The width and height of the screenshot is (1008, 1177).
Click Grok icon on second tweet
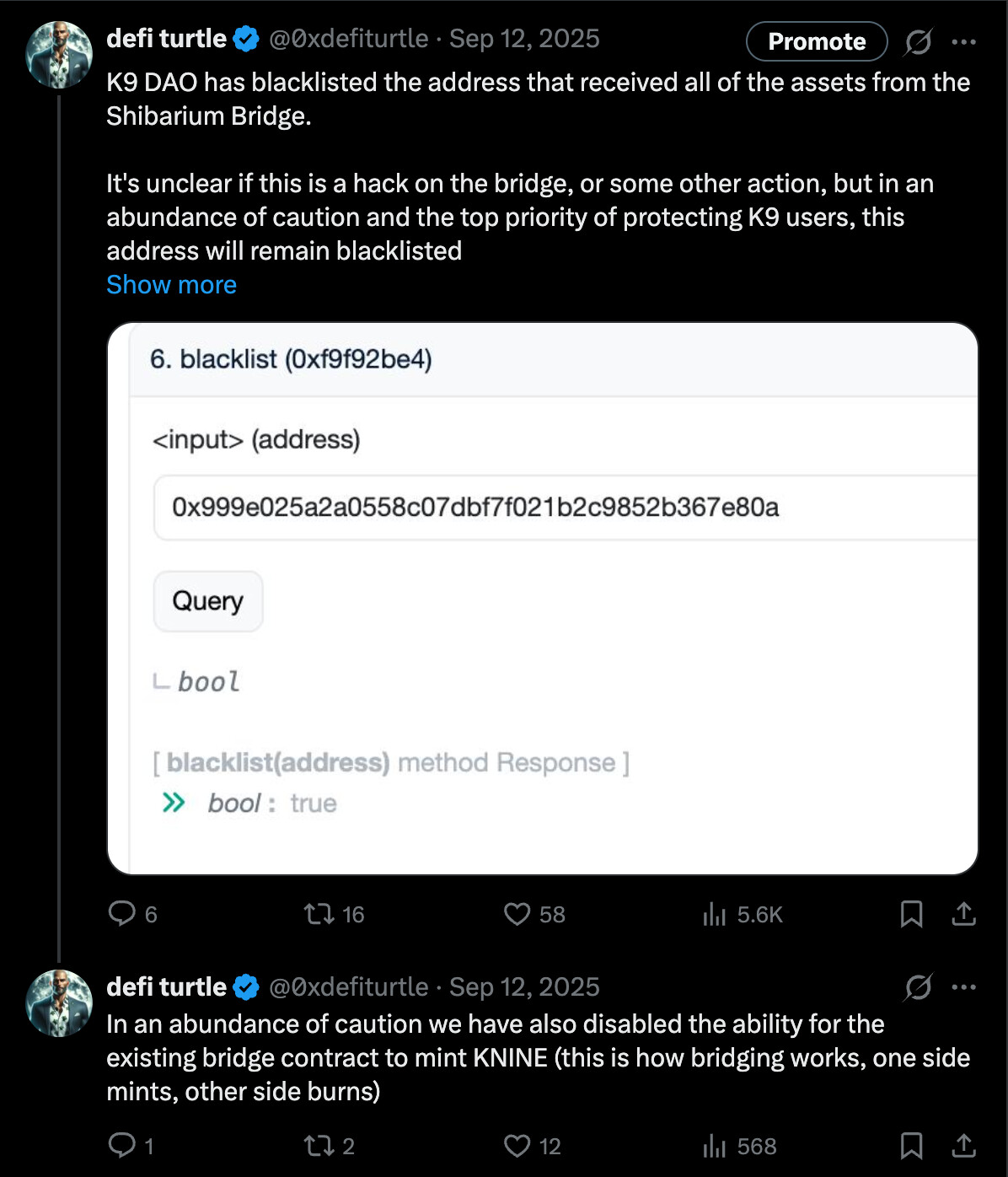point(918,986)
